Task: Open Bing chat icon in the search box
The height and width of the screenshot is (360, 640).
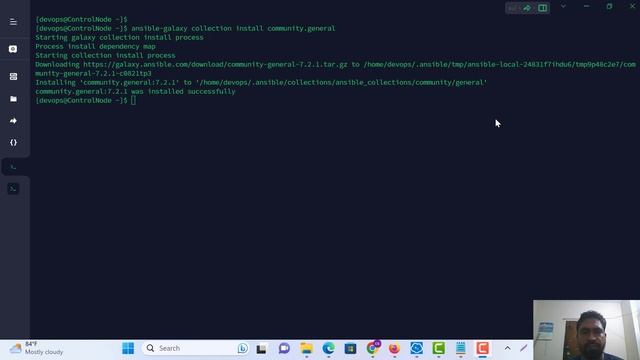Action: coord(242,348)
